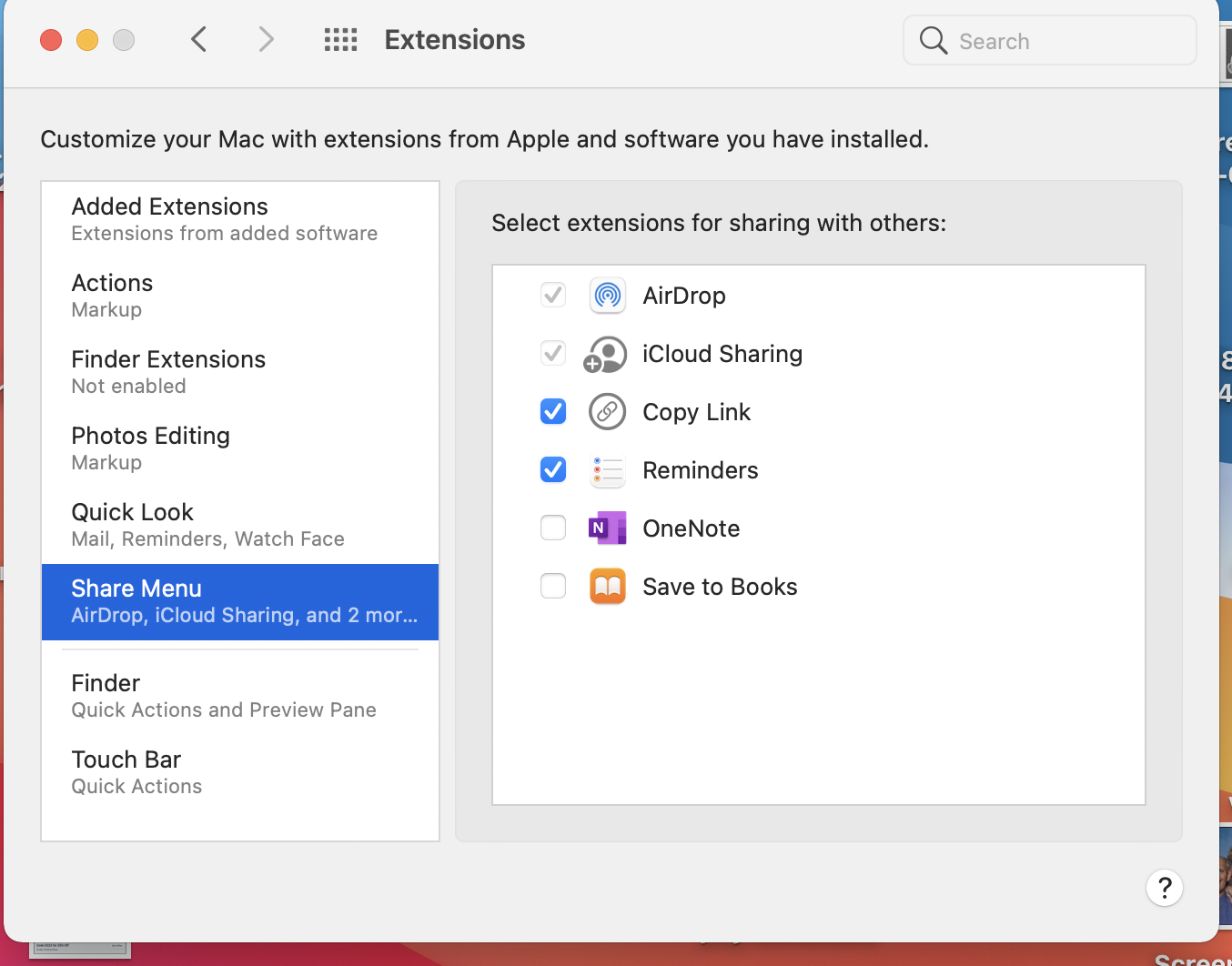Go back with the left chevron
This screenshot has height=966, width=1232.
tap(199, 40)
